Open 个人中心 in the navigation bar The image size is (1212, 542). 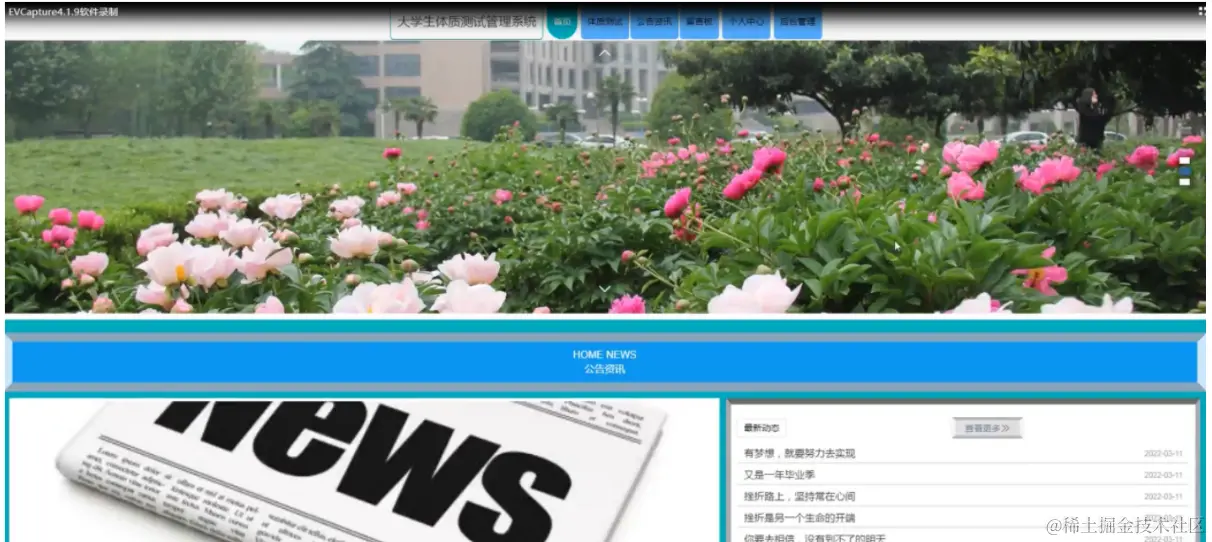point(746,22)
